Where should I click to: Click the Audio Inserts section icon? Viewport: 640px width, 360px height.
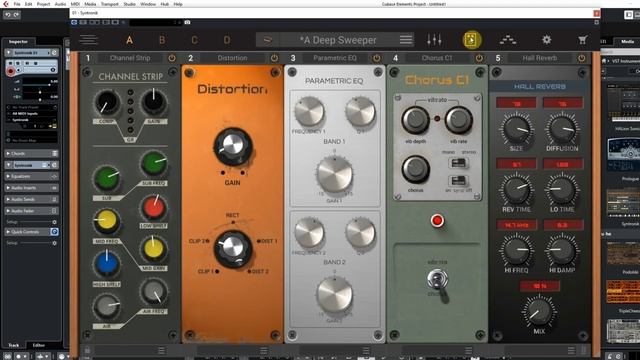click(54, 188)
